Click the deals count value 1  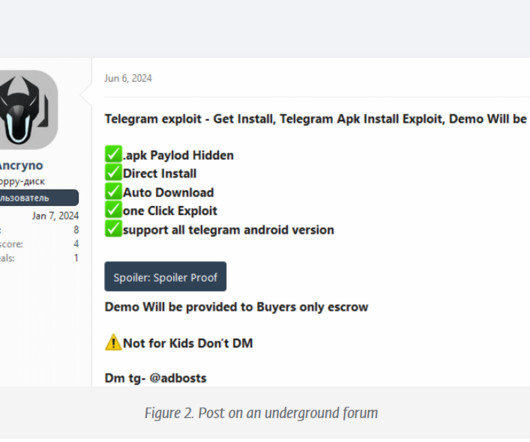click(x=76, y=258)
